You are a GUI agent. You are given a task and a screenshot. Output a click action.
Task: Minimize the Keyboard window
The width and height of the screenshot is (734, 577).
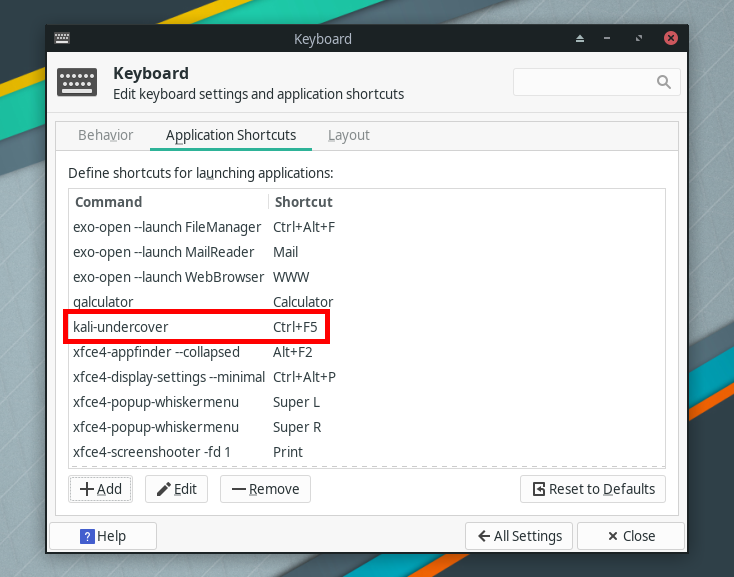click(x=607, y=38)
